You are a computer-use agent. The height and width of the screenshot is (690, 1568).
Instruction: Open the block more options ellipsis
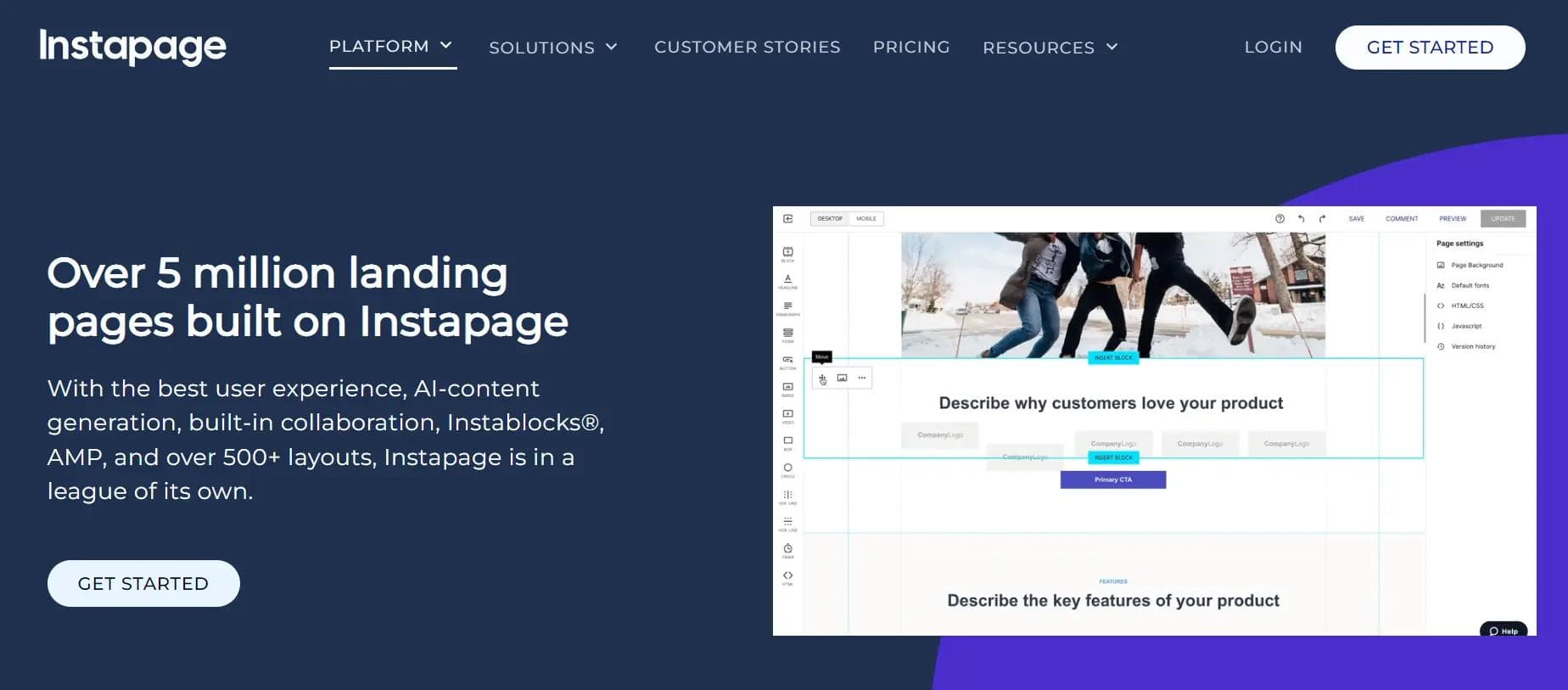(x=862, y=378)
